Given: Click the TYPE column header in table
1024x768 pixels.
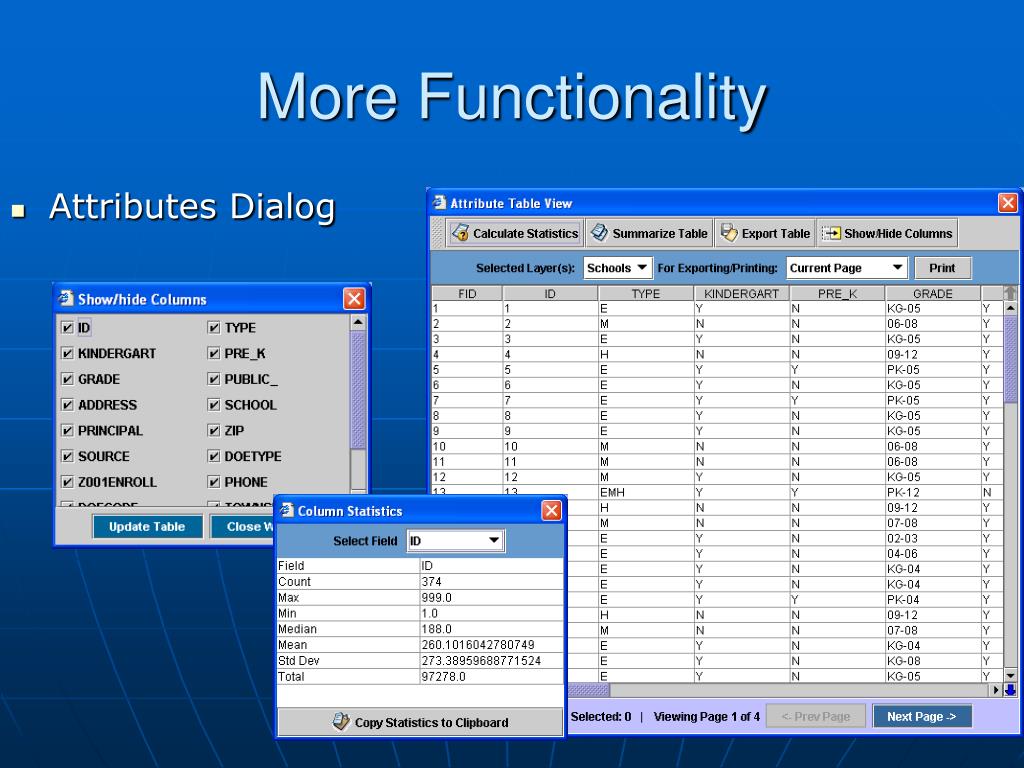Looking at the screenshot, I should pyautogui.click(x=646, y=293).
